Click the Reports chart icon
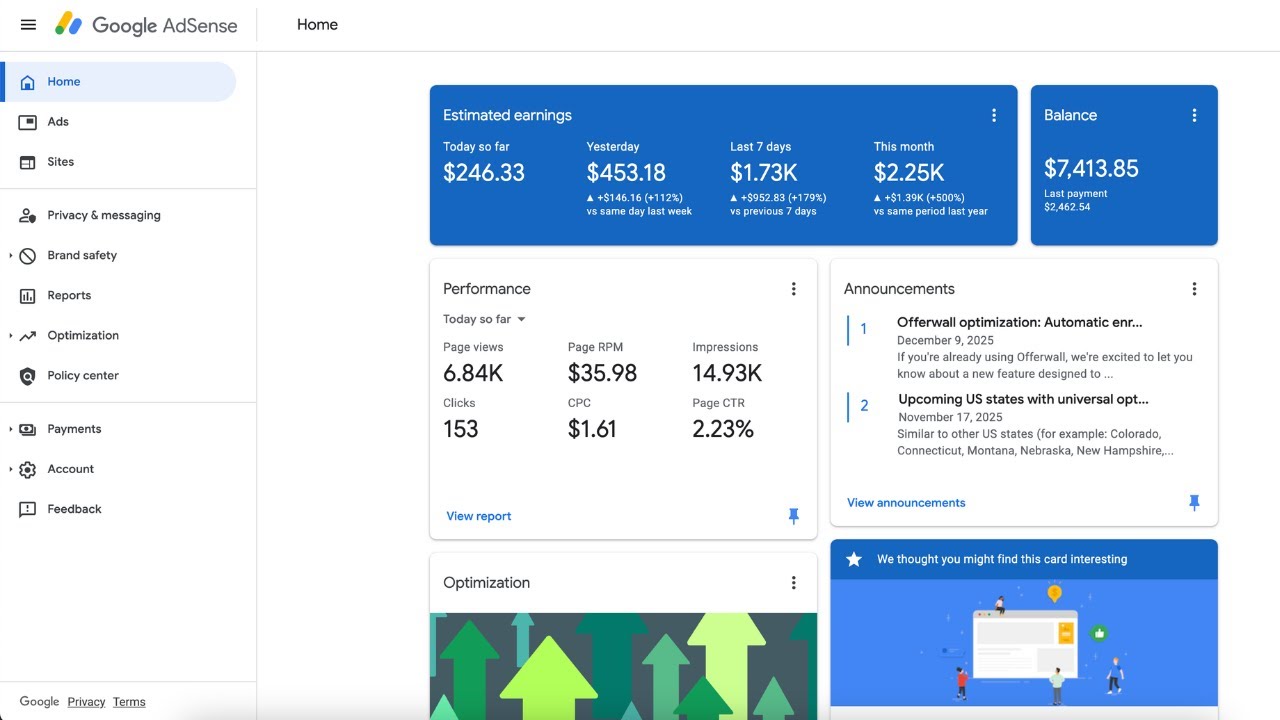The height and width of the screenshot is (720, 1280). click(28, 296)
